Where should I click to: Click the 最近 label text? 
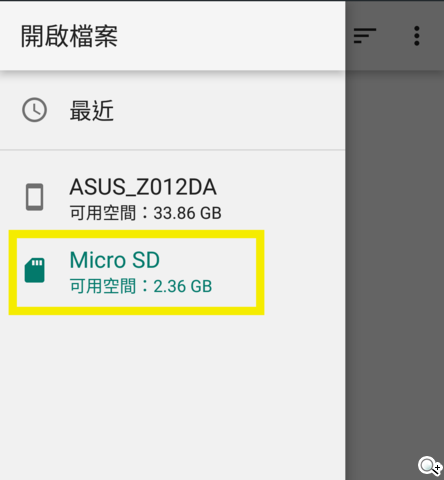pyautogui.click(x=92, y=110)
